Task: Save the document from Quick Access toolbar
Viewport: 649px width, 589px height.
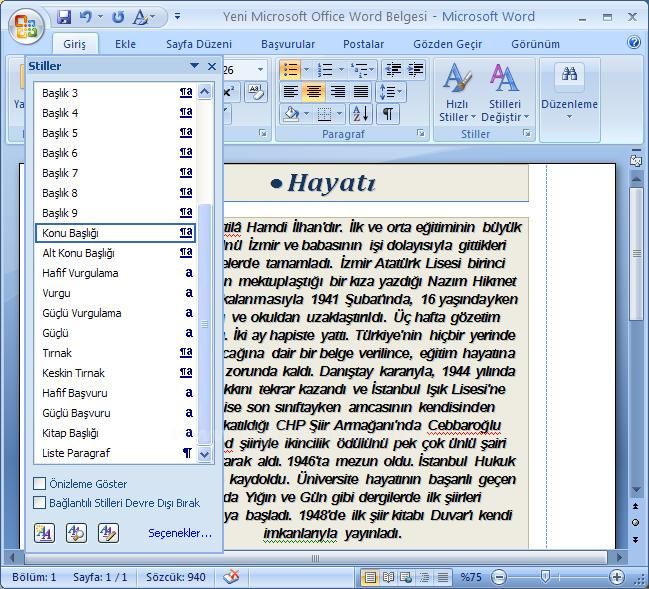Action: tap(64, 17)
